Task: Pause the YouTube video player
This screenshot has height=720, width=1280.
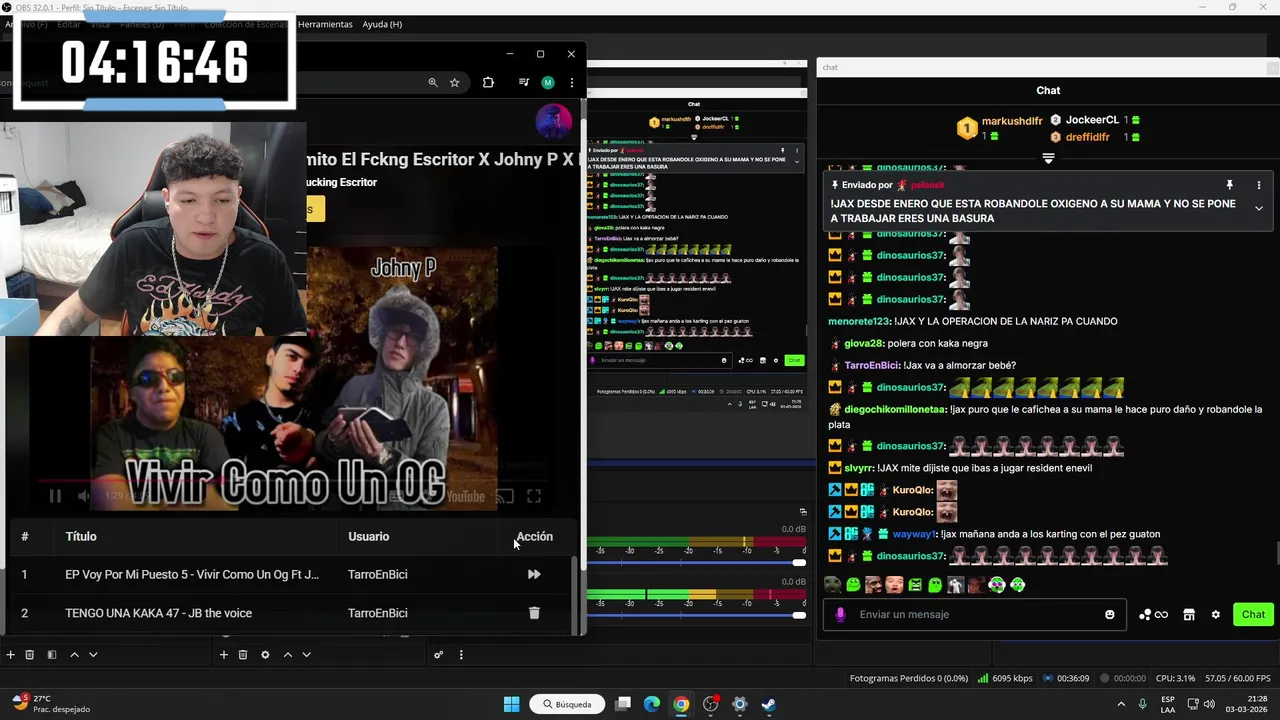Action: coord(55,496)
